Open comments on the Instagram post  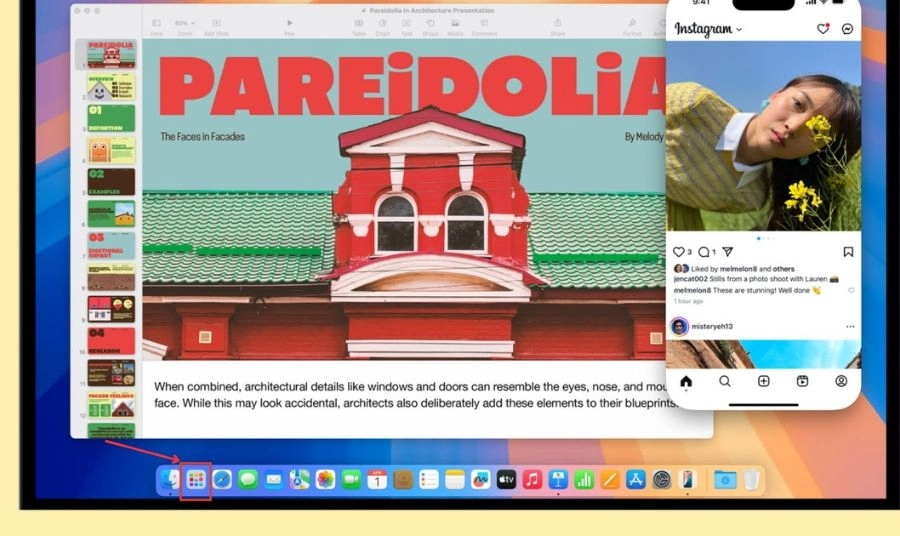coord(704,252)
